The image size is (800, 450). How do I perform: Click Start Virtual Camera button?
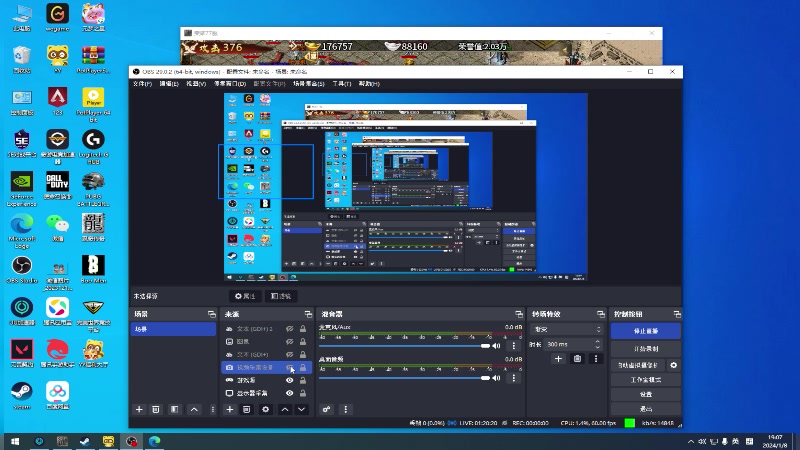[x=638, y=365]
